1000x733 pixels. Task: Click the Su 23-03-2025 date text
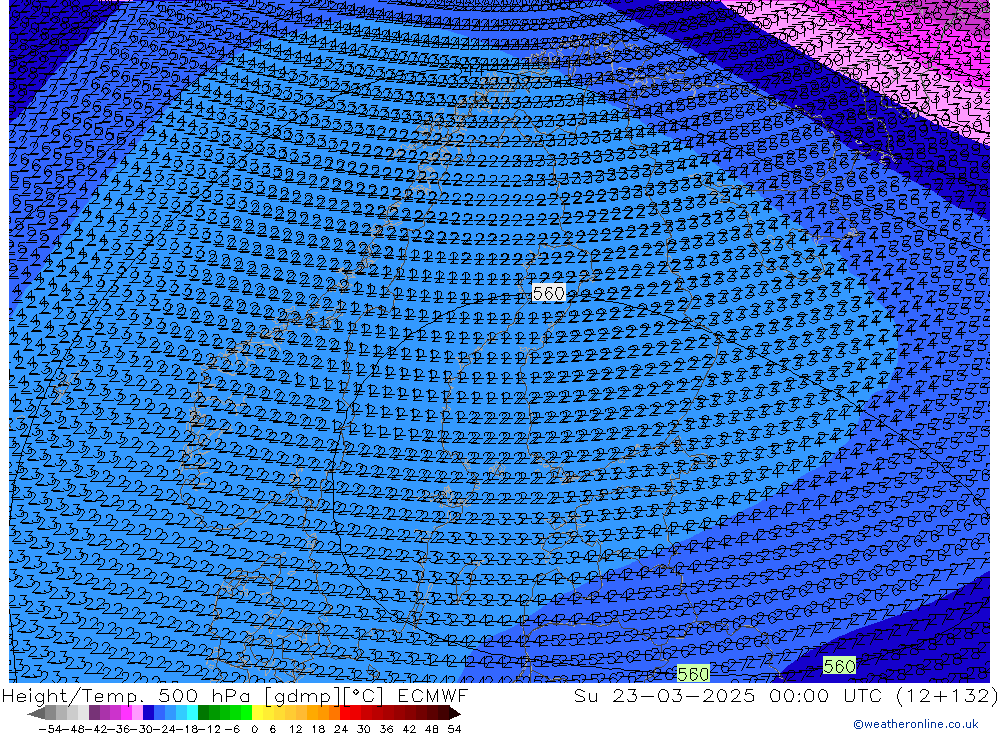[x=683, y=696]
